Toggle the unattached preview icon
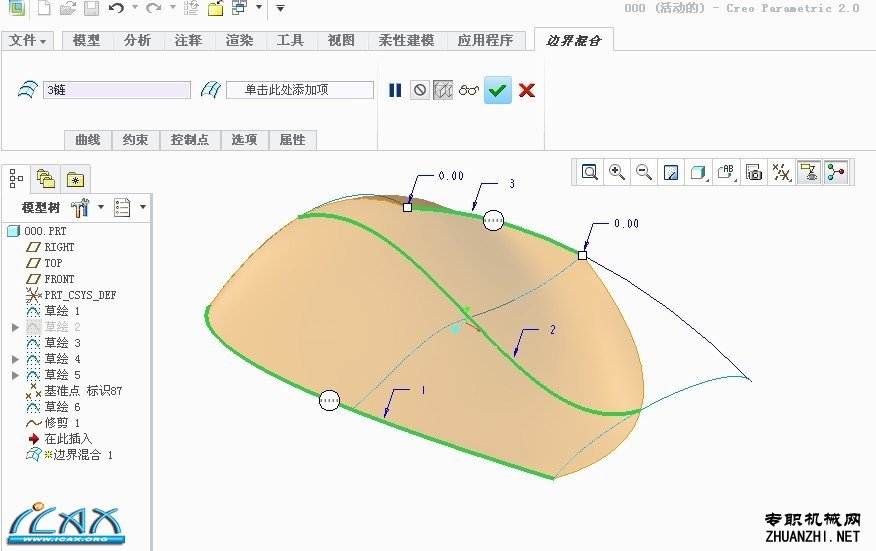876x551 pixels. (443, 90)
